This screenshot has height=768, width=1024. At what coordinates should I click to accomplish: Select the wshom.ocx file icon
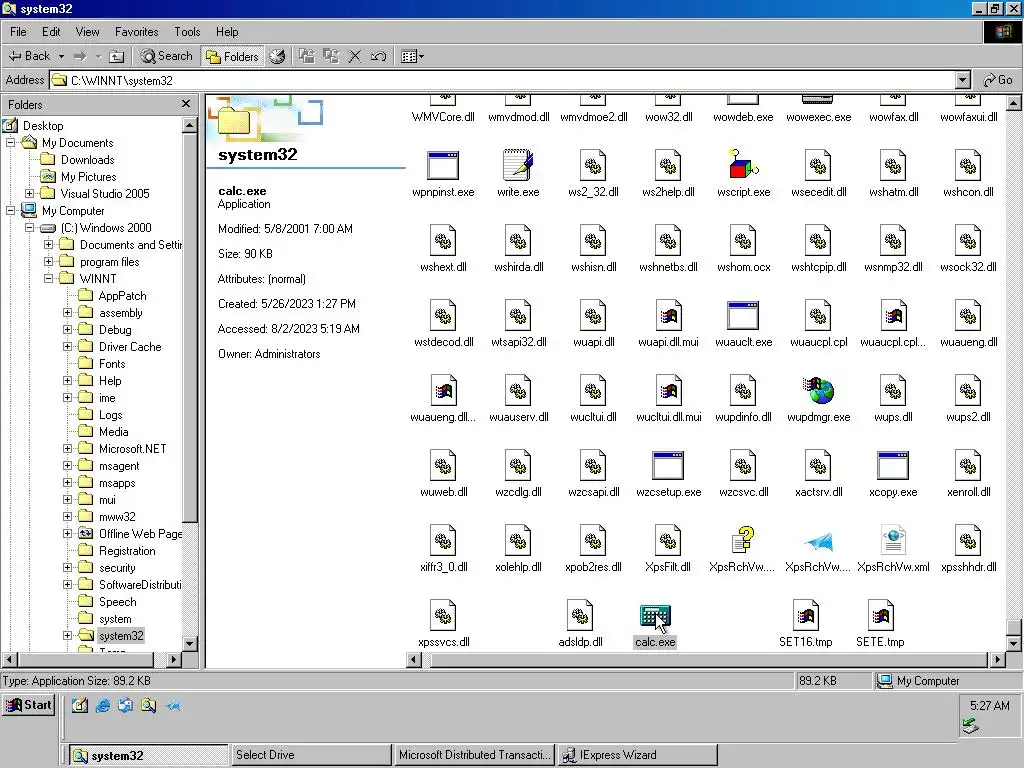click(x=743, y=240)
